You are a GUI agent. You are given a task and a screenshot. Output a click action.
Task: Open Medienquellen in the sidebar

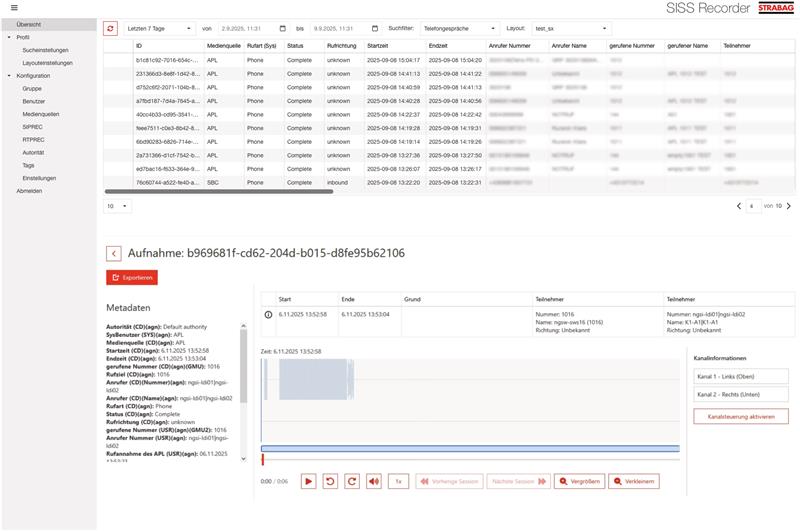(41, 114)
